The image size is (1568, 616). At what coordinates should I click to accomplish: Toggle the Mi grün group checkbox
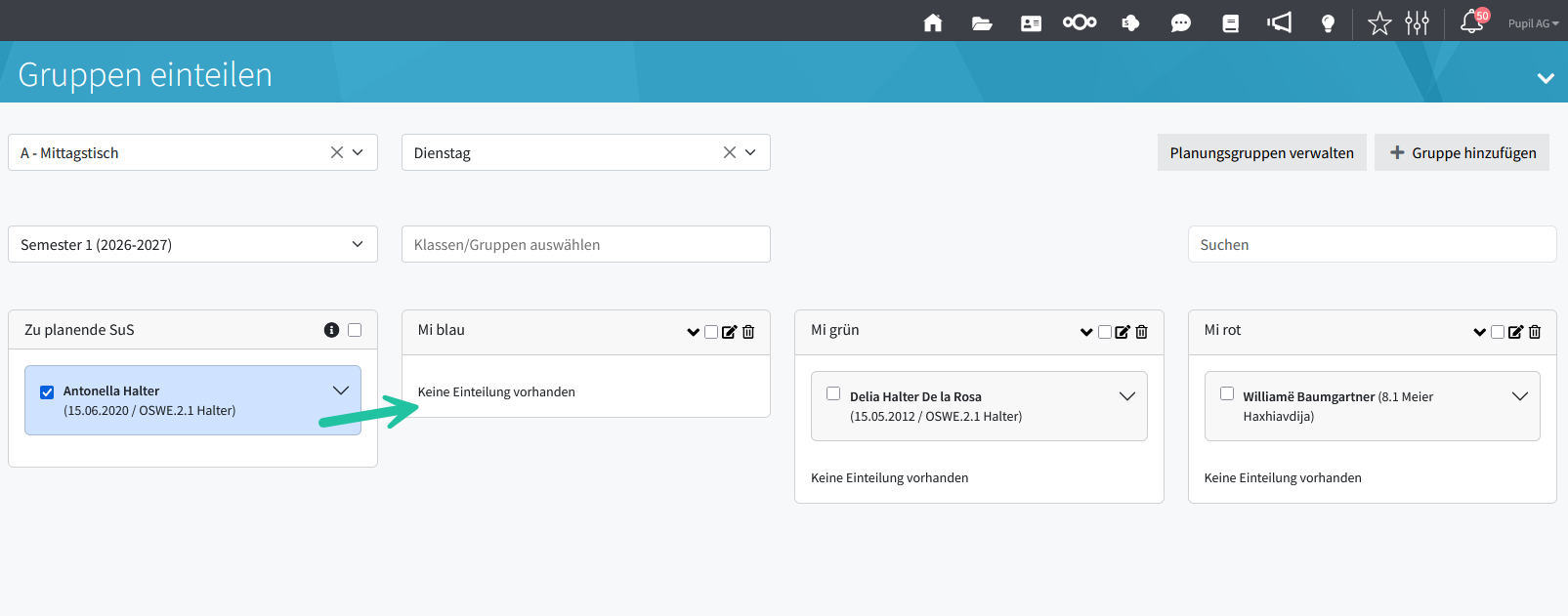[1105, 332]
